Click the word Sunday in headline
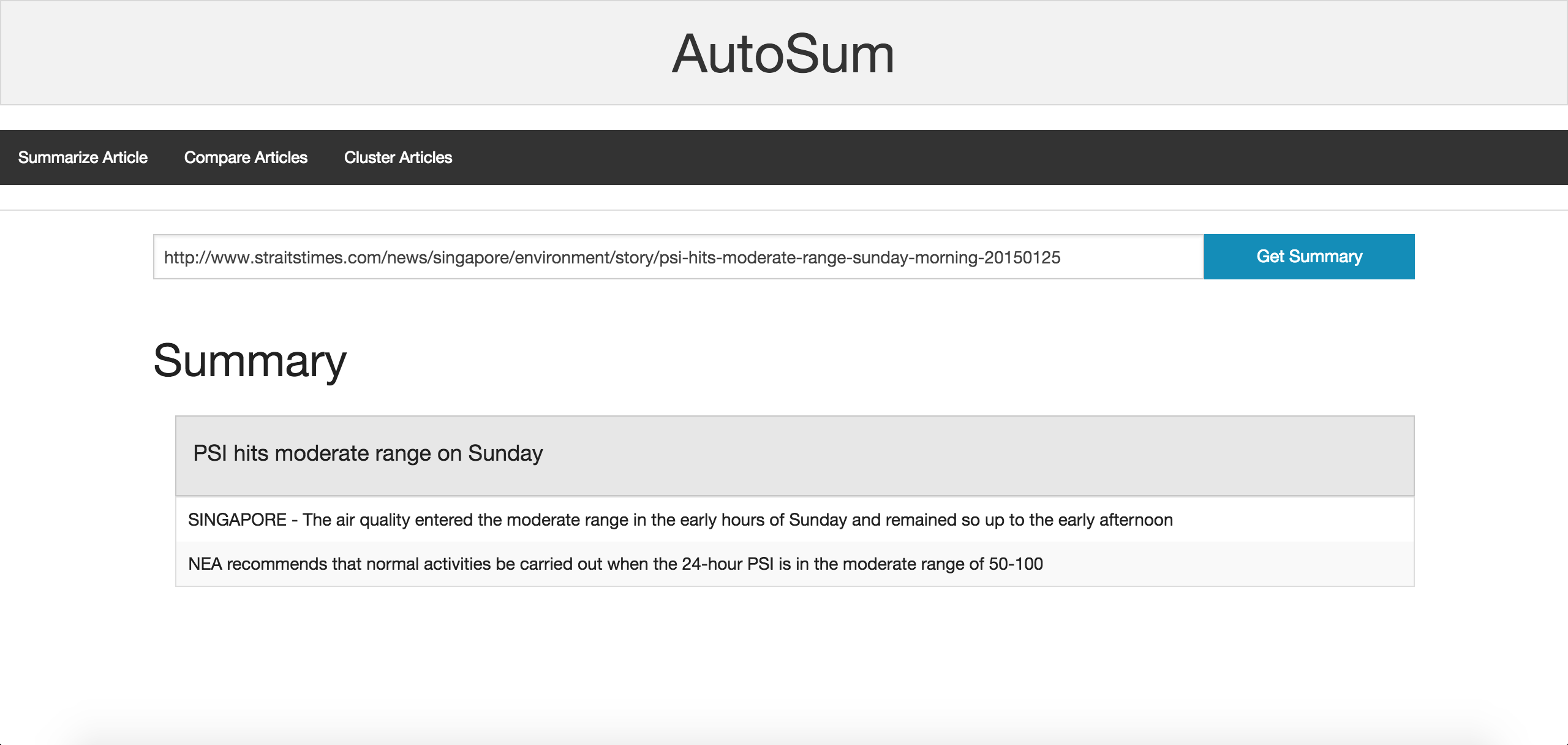This screenshot has width=1568, height=745. 505,453
